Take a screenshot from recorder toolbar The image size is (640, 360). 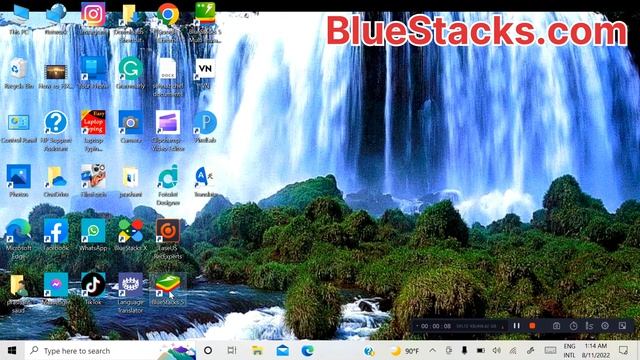pos(556,326)
